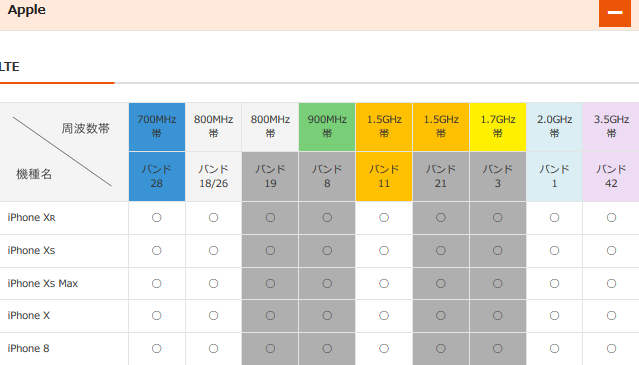Viewport: 639px width, 365px height.
Task: Click the バンド 21 header cell
Action: [x=441, y=176]
